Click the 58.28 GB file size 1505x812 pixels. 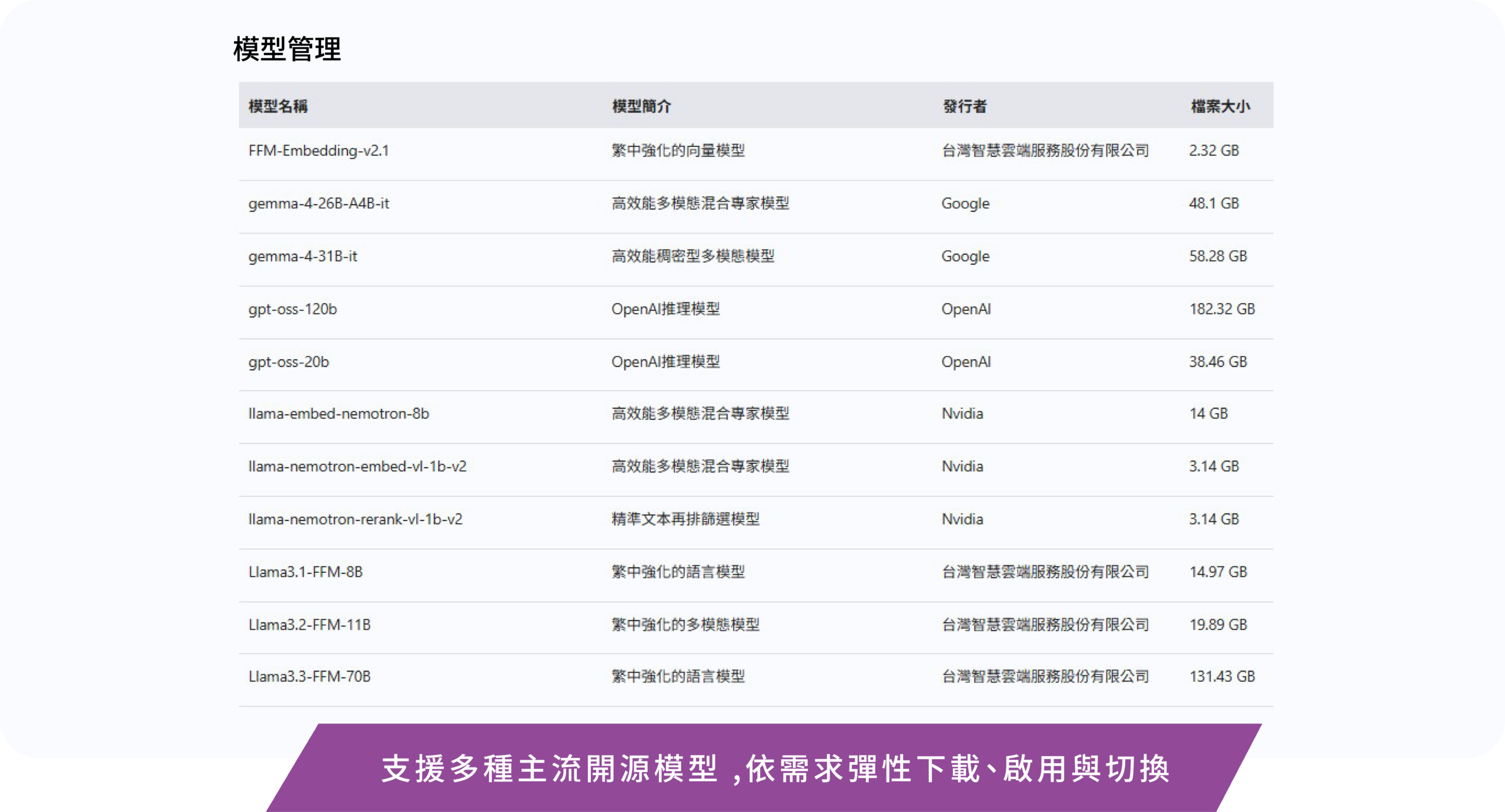(1218, 256)
